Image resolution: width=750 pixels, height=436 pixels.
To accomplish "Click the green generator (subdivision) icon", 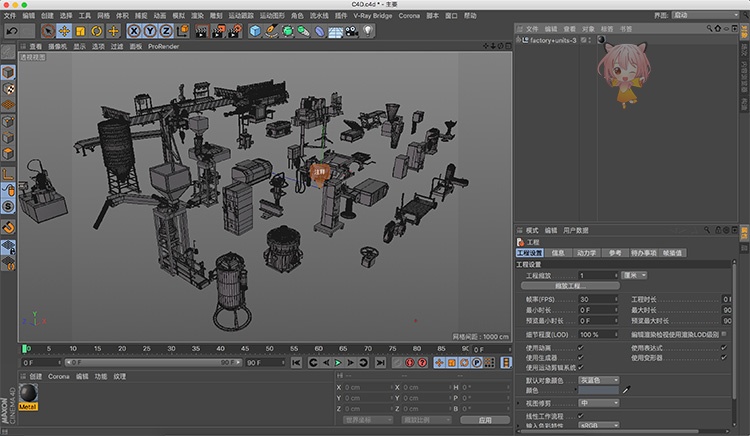I will pos(287,31).
